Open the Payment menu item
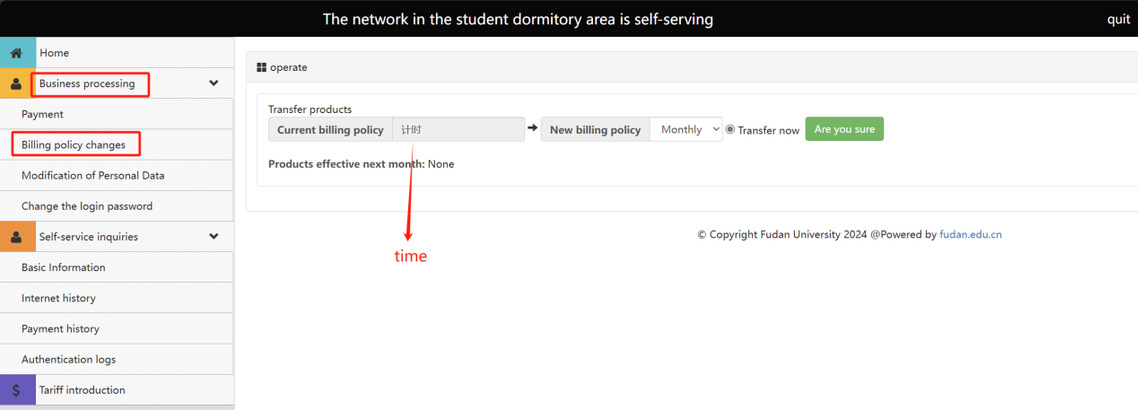1138x410 pixels. click(43, 115)
